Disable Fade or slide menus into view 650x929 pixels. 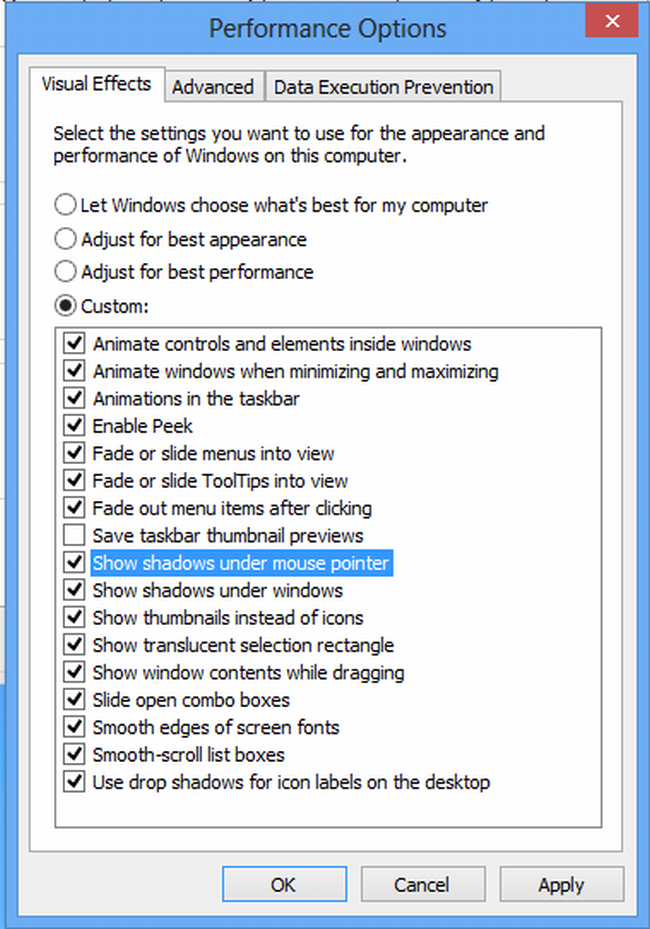pyautogui.click(x=74, y=453)
